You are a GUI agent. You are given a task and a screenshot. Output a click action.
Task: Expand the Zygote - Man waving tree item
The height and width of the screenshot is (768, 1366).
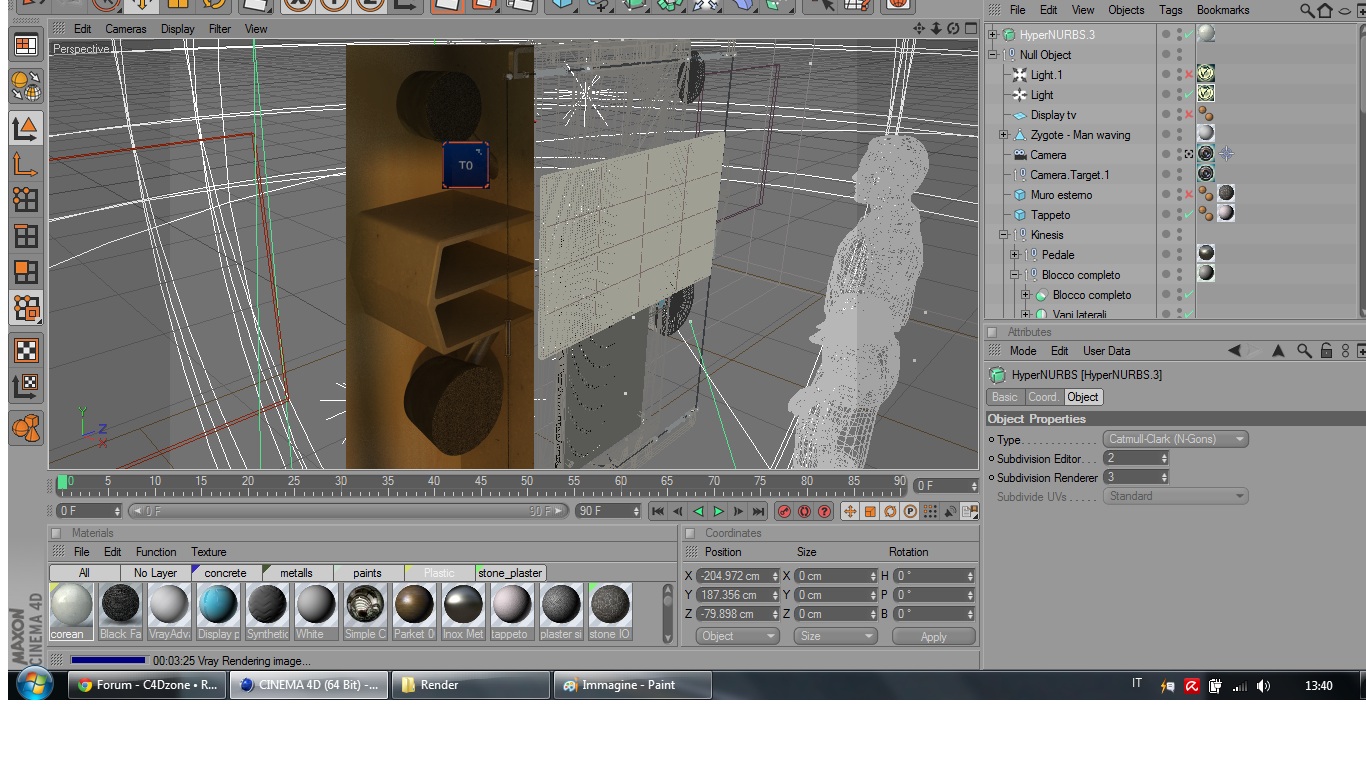tap(1004, 135)
